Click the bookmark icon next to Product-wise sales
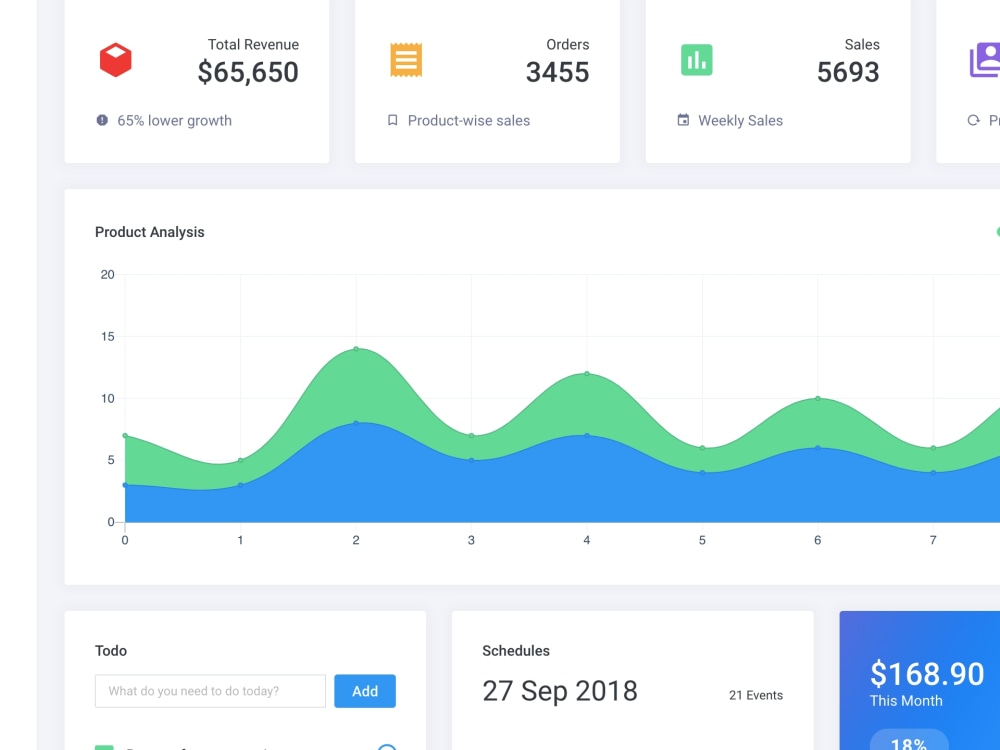The width and height of the screenshot is (1000, 750). [392, 120]
